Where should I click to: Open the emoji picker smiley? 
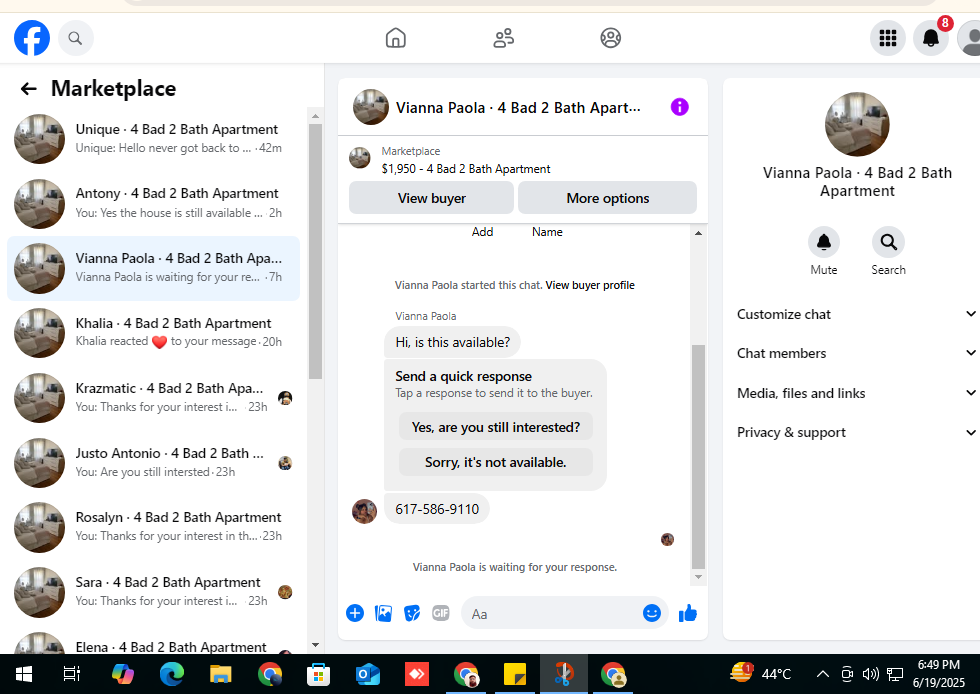(x=651, y=613)
